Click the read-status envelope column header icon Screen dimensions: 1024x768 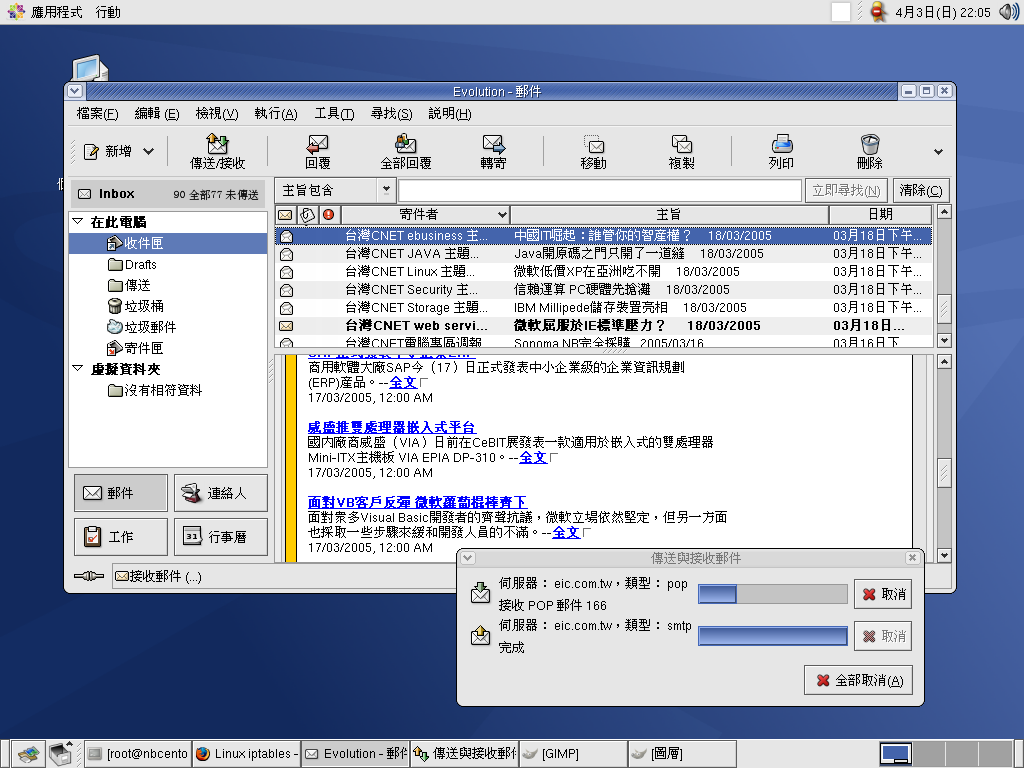(x=285, y=214)
